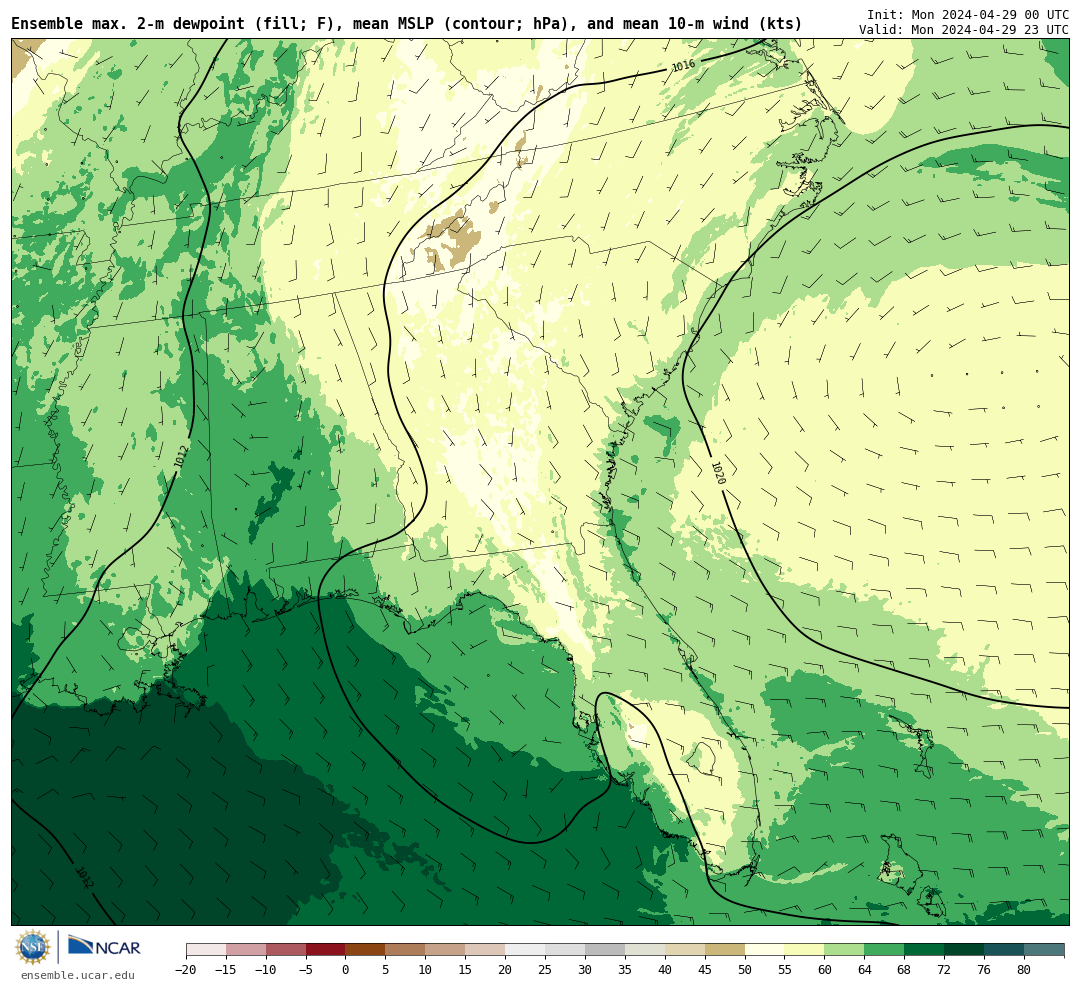Pick the light green 60 to 64 legend swatch
Screen dimensions: 1080x988
[845, 949]
